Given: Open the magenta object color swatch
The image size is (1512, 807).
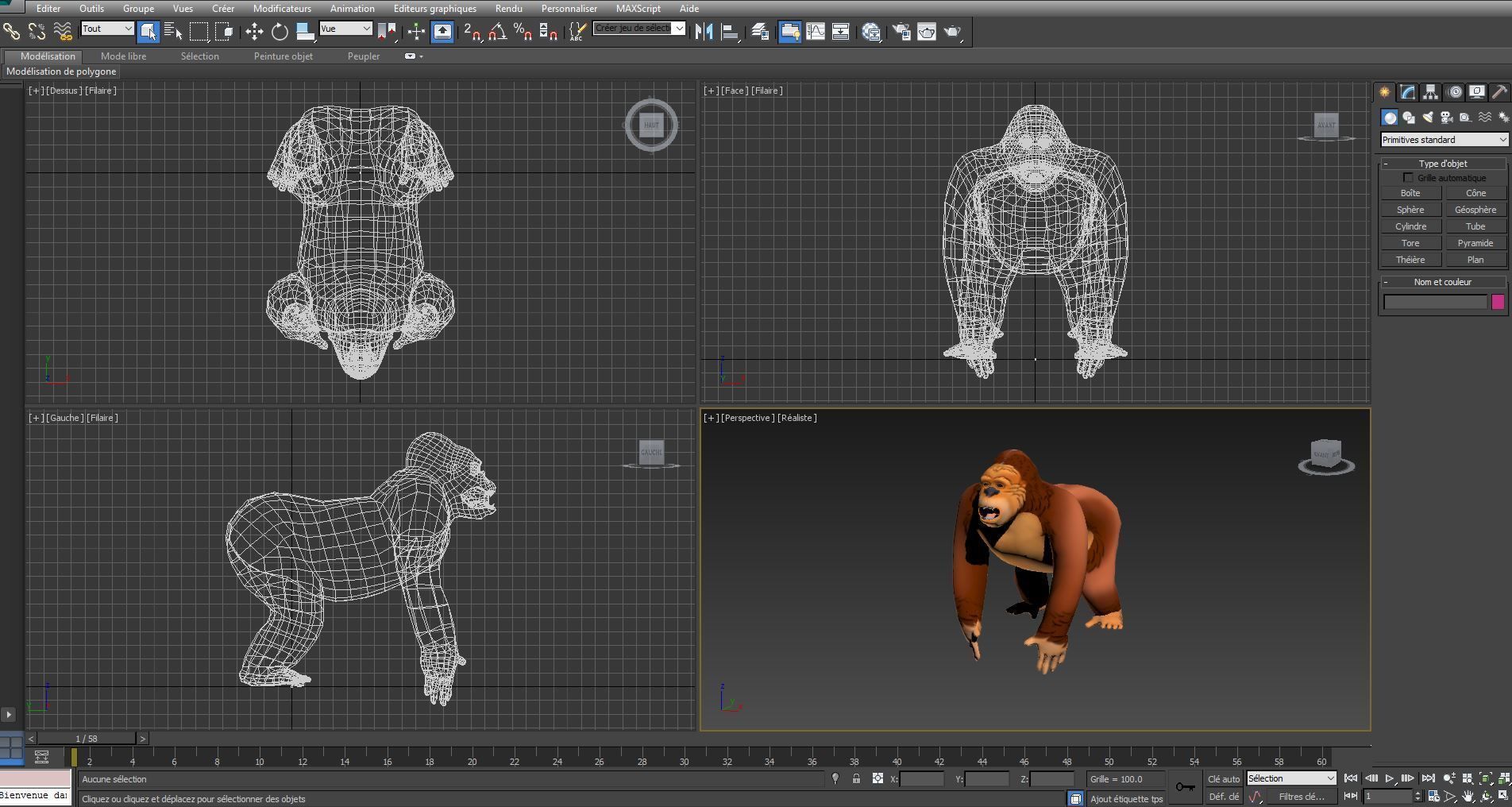Looking at the screenshot, I should coord(1498,302).
